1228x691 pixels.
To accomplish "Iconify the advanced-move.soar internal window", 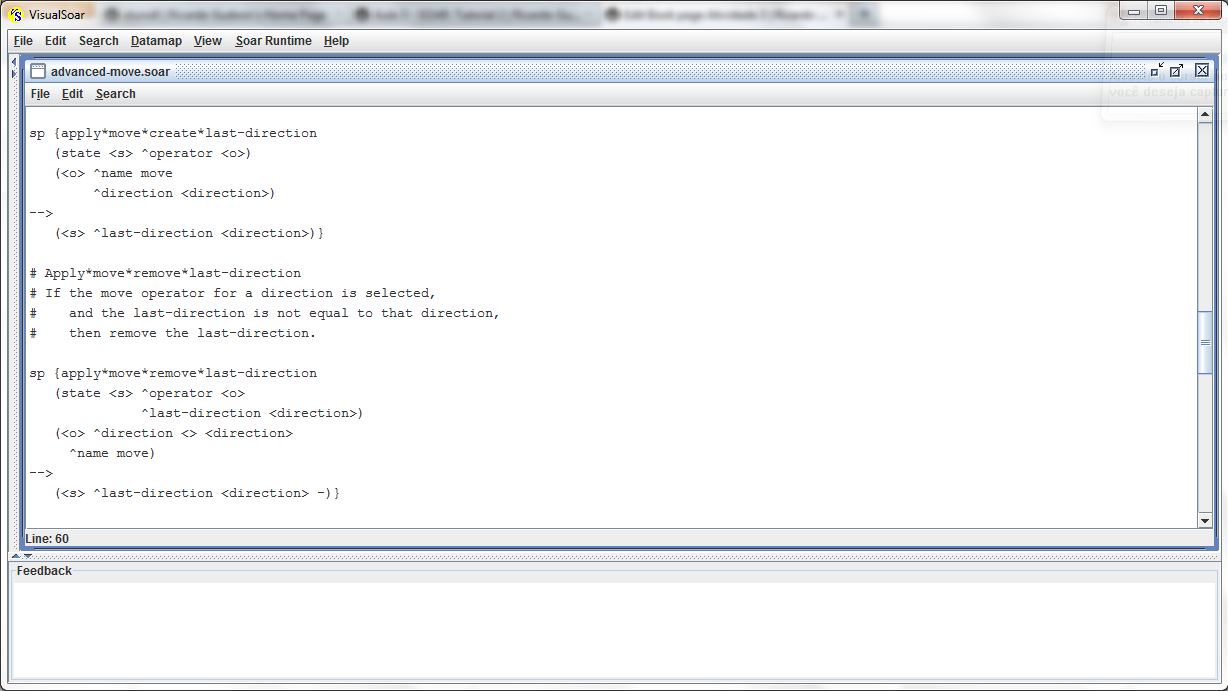I will [1156, 70].
